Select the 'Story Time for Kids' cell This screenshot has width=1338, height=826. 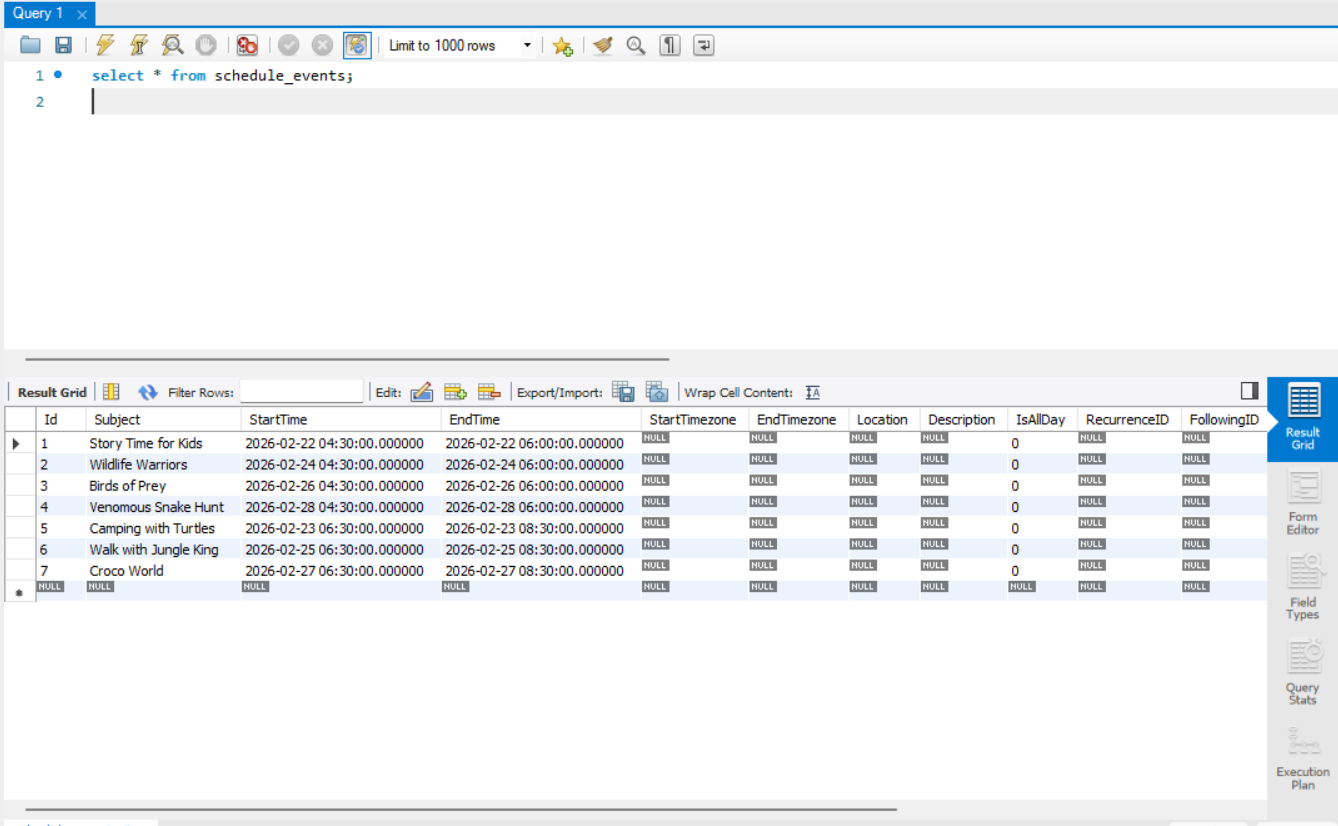click(x=163, y=443)
